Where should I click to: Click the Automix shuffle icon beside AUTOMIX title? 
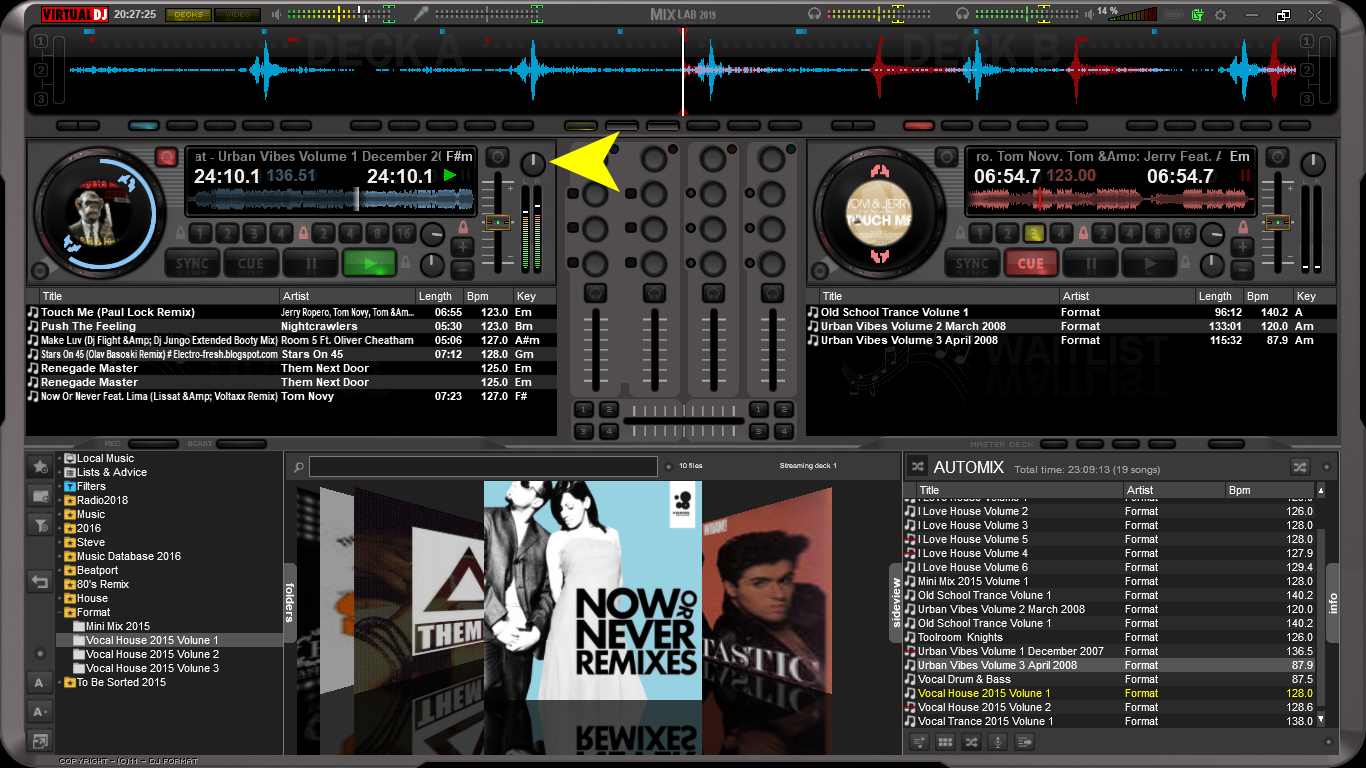click(x=917, y=467)
